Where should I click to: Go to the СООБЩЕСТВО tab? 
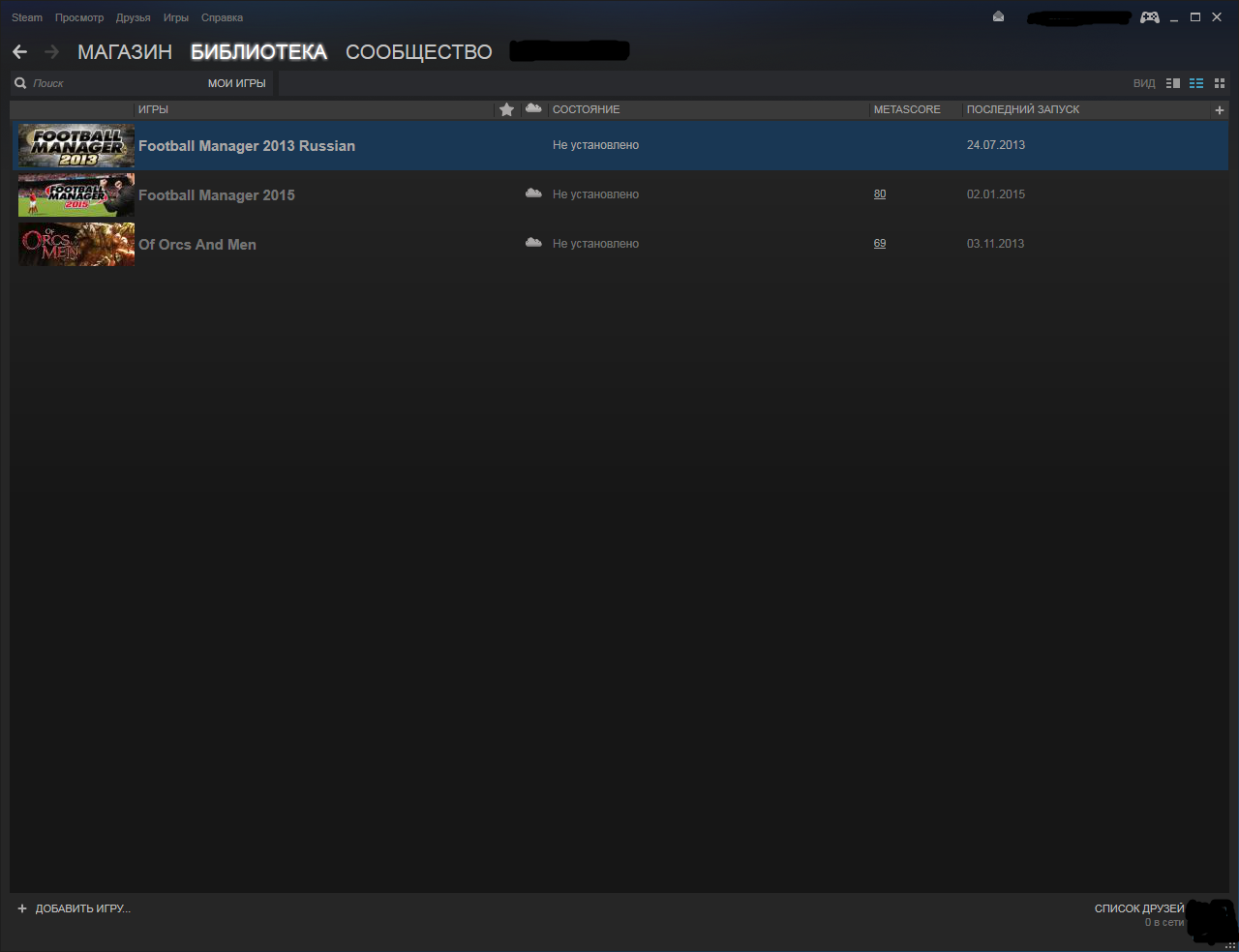pos(419,52)
